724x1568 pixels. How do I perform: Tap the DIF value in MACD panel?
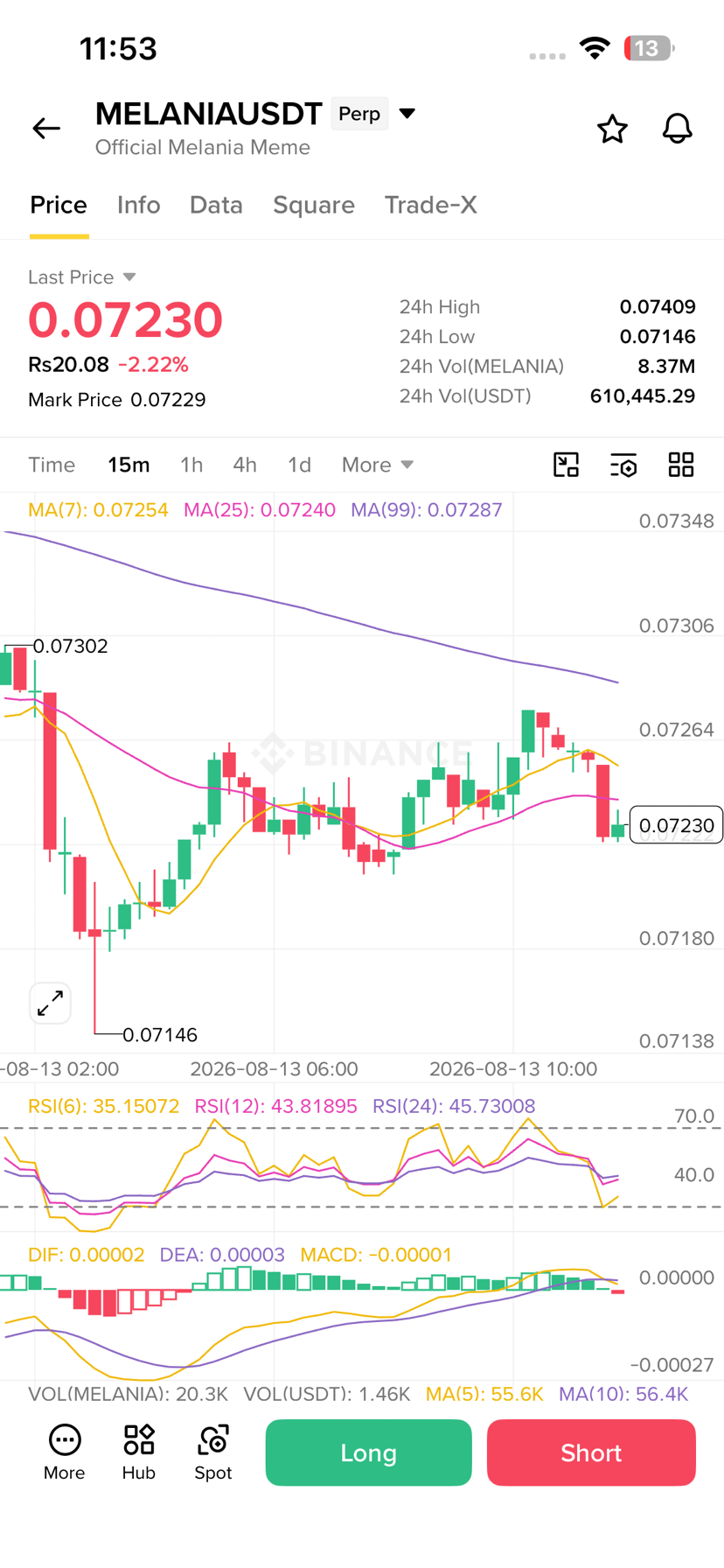coord(86,1255)
